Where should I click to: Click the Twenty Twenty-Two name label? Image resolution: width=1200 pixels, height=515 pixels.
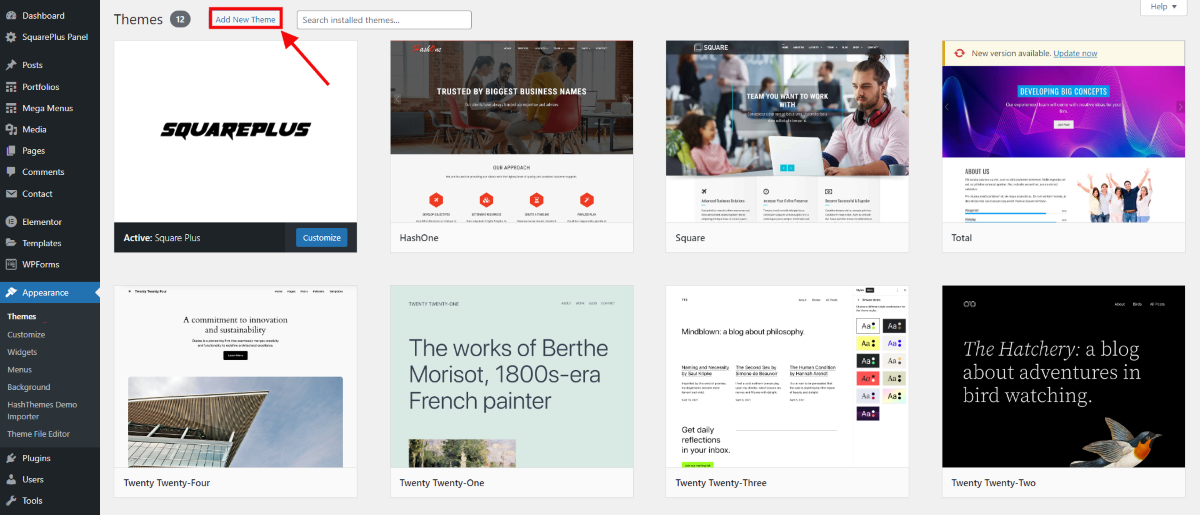[994, 483]
